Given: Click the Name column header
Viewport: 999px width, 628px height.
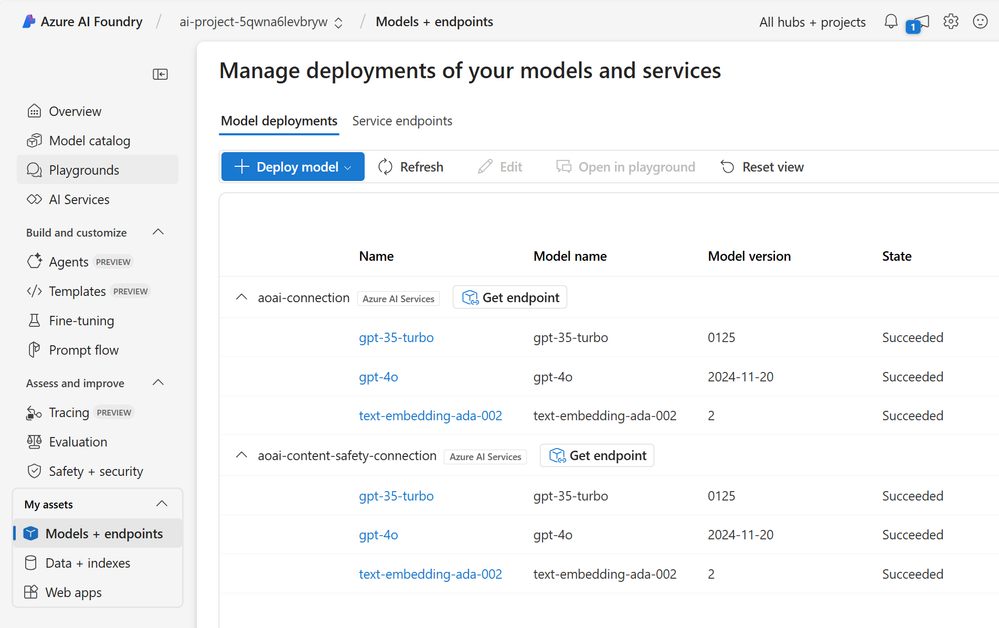Looking at the screenshot, I should click(x=376, y=256).
